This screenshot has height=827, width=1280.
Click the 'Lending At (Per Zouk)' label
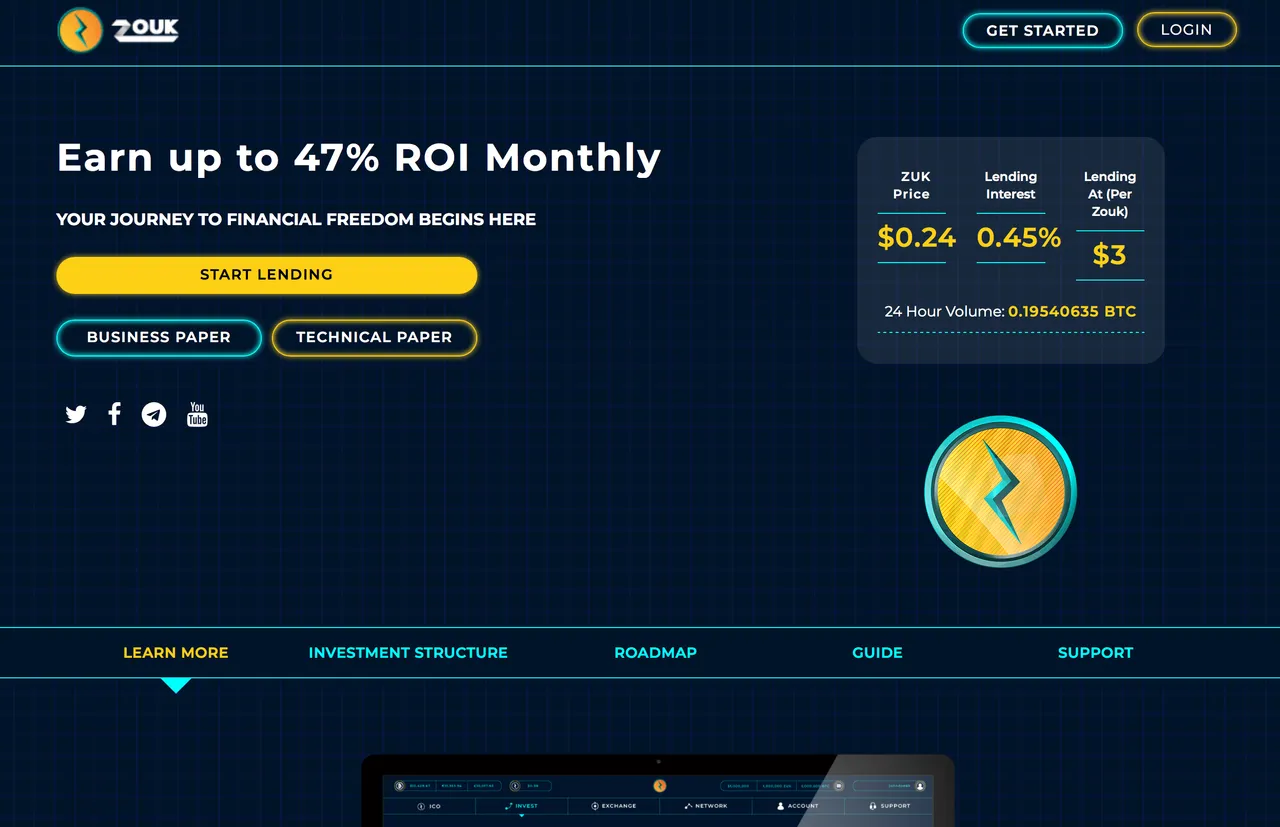[x=1110, y=194]
